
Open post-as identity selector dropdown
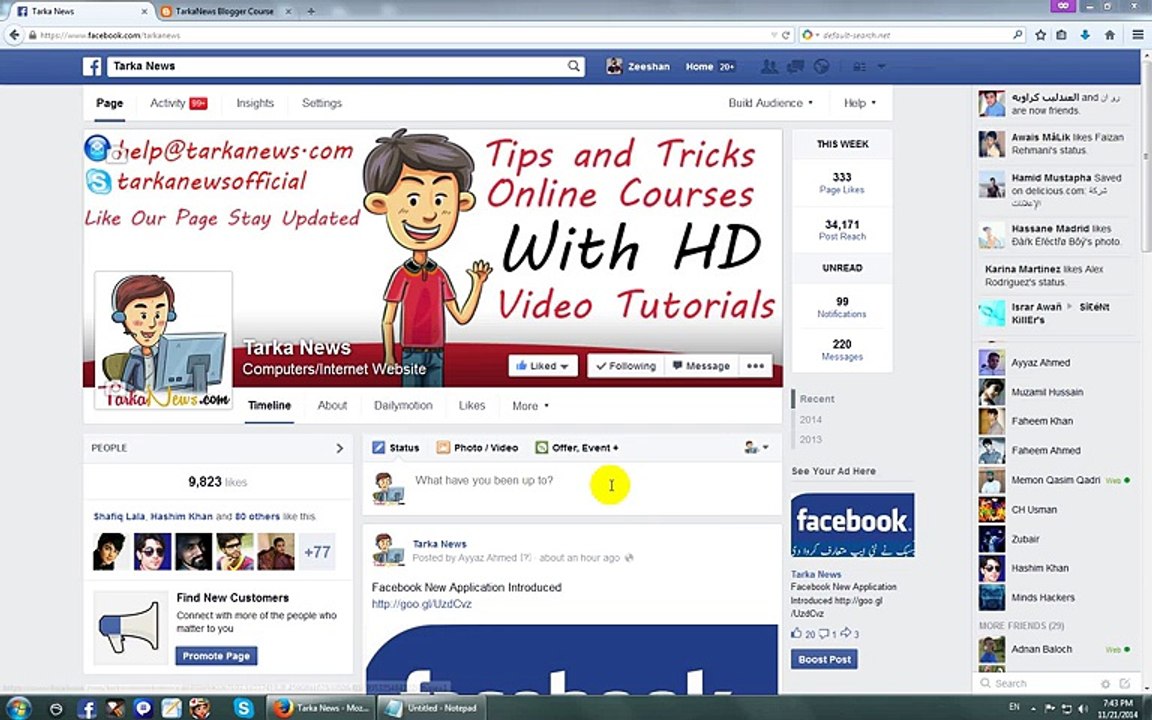756,447
